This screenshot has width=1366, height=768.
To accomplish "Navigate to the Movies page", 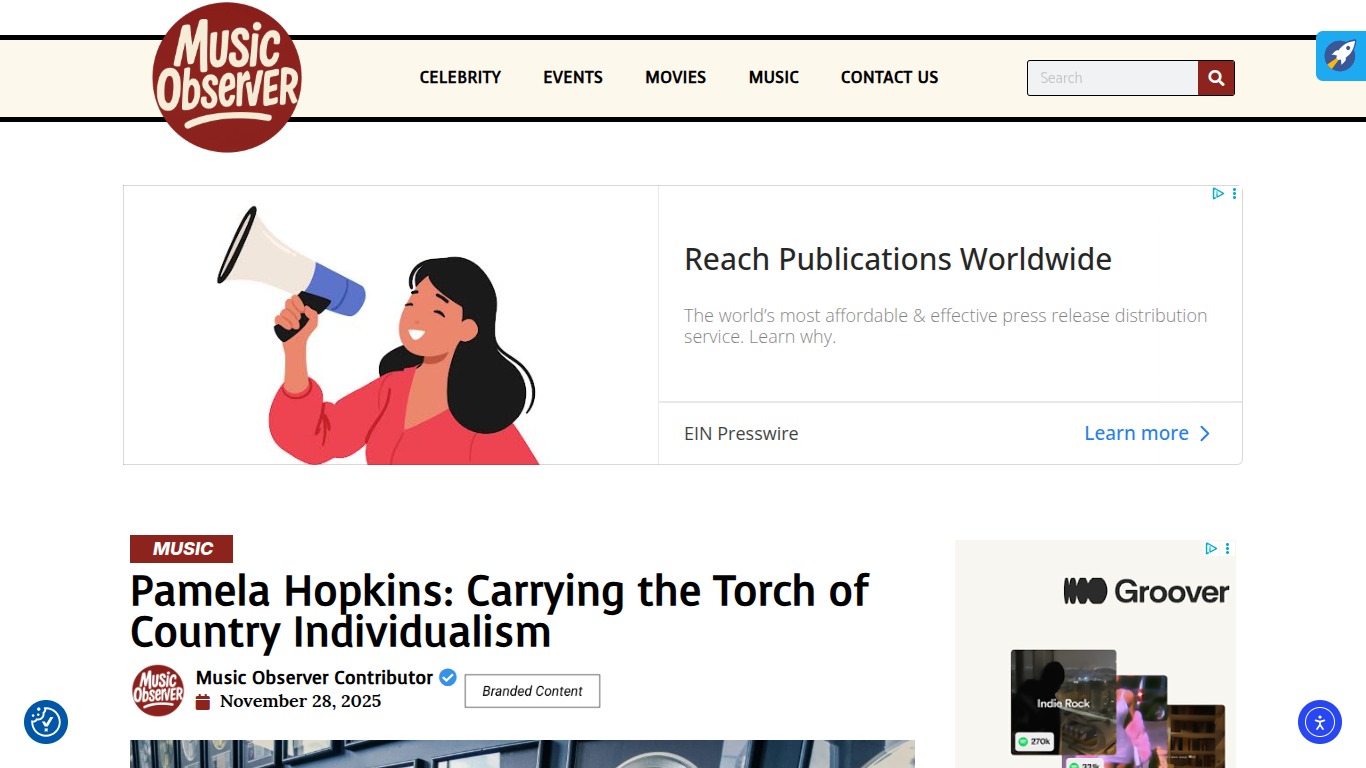I will (675, 77).
